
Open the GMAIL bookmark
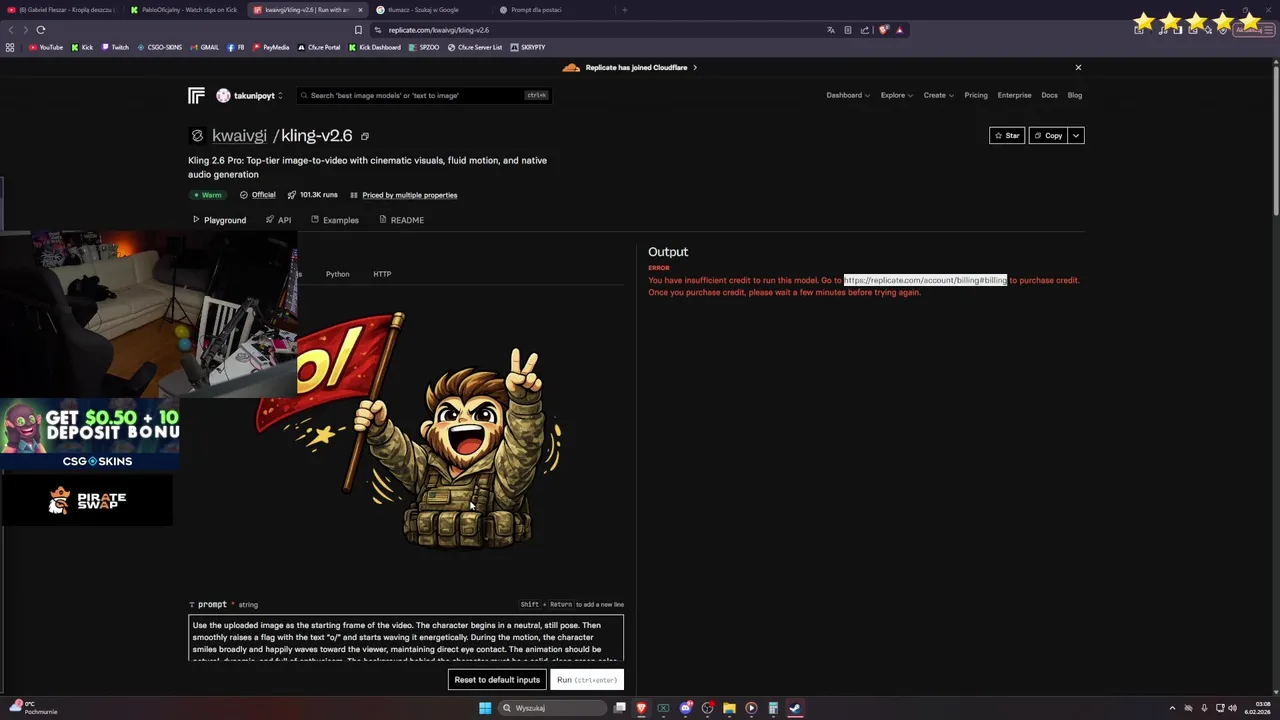pyautogui.click(x=204, y=47)
